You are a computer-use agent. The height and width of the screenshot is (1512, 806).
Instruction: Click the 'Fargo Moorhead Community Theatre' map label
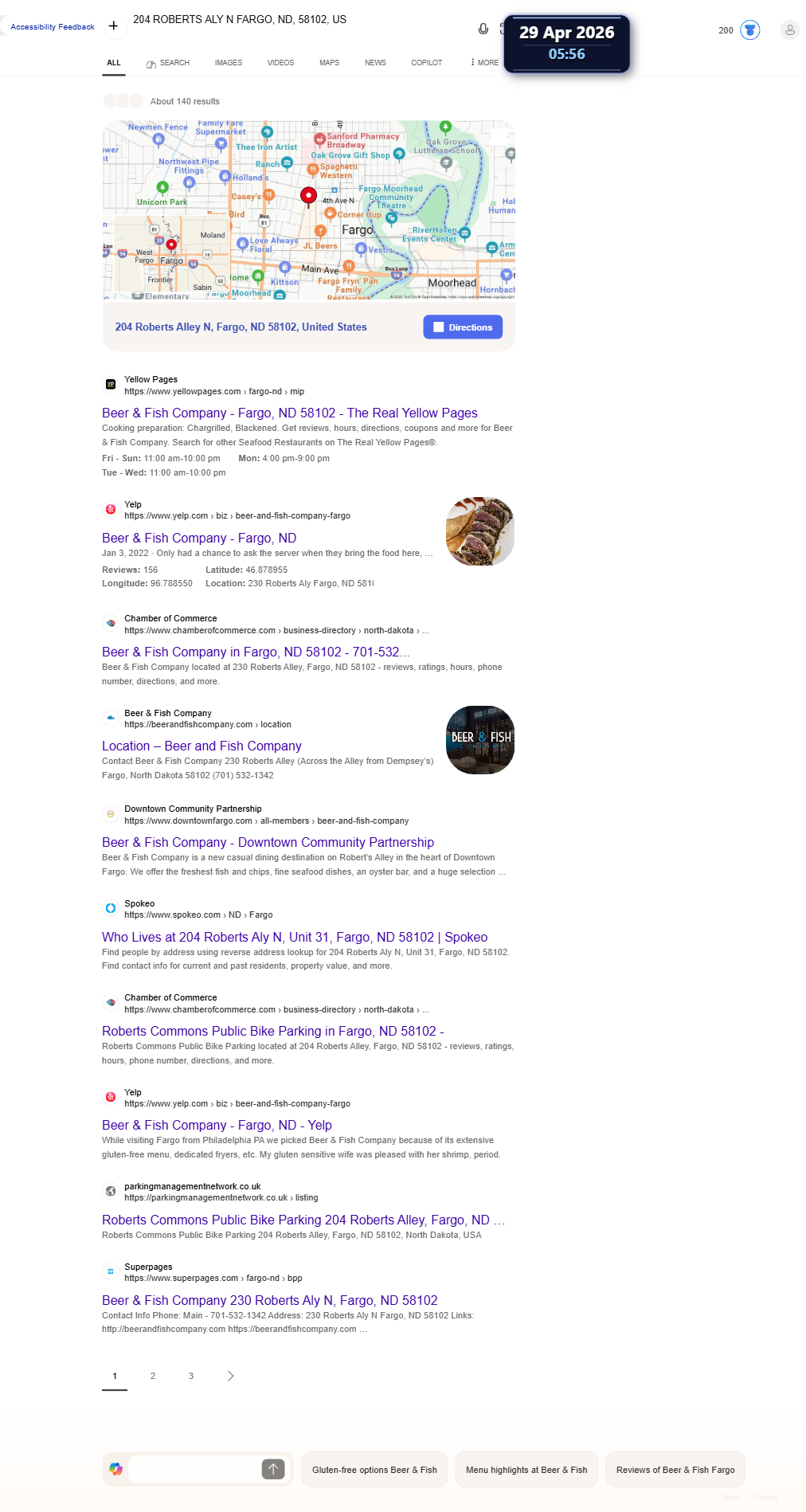[x=390, y=198]
